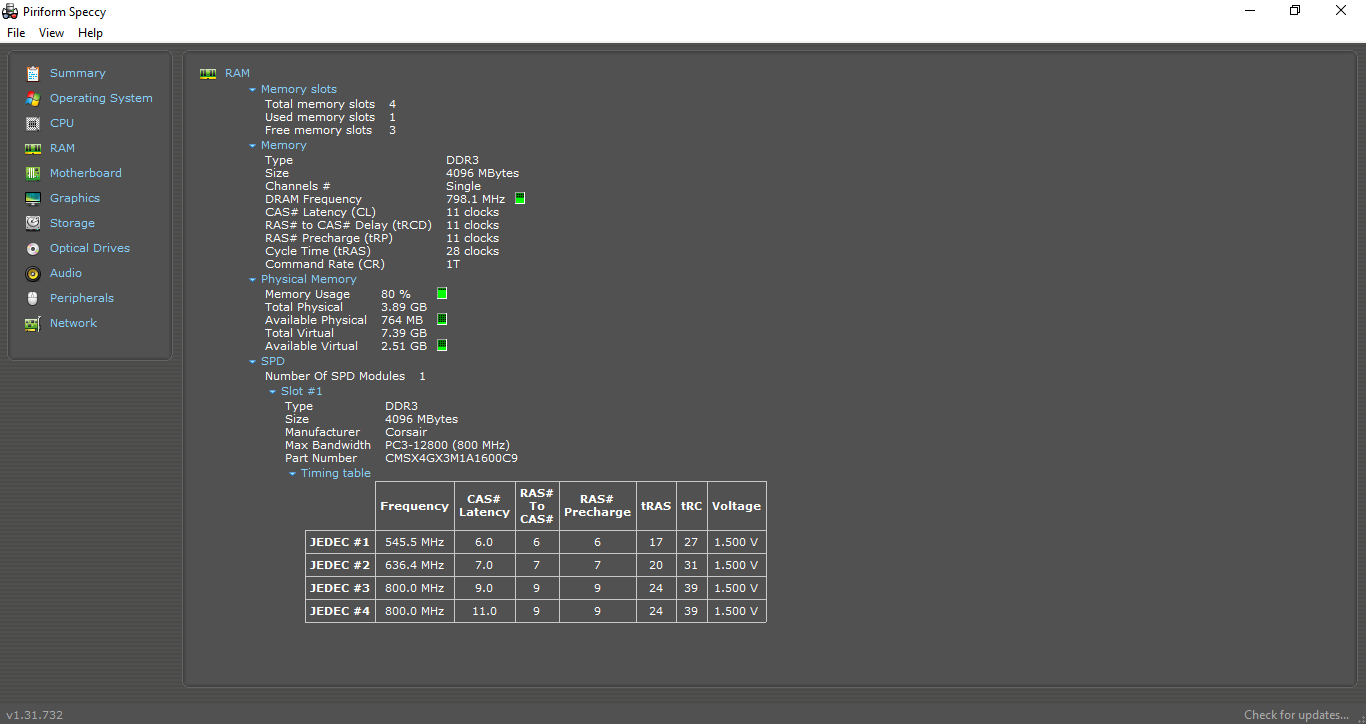Click the Voltage column header
The height and width of the screenshot is (724, 1366).
(736, 506)
